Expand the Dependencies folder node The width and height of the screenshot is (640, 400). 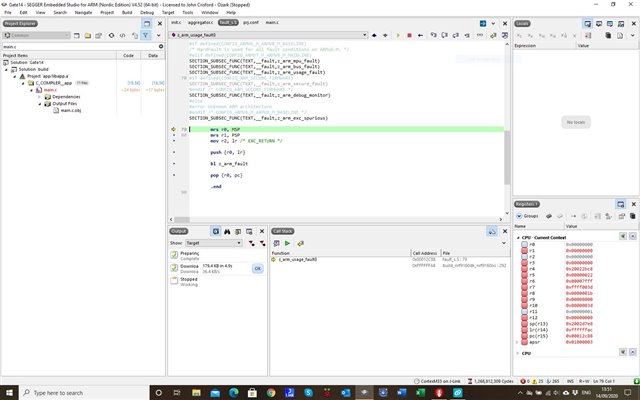(x=40, y=97)
